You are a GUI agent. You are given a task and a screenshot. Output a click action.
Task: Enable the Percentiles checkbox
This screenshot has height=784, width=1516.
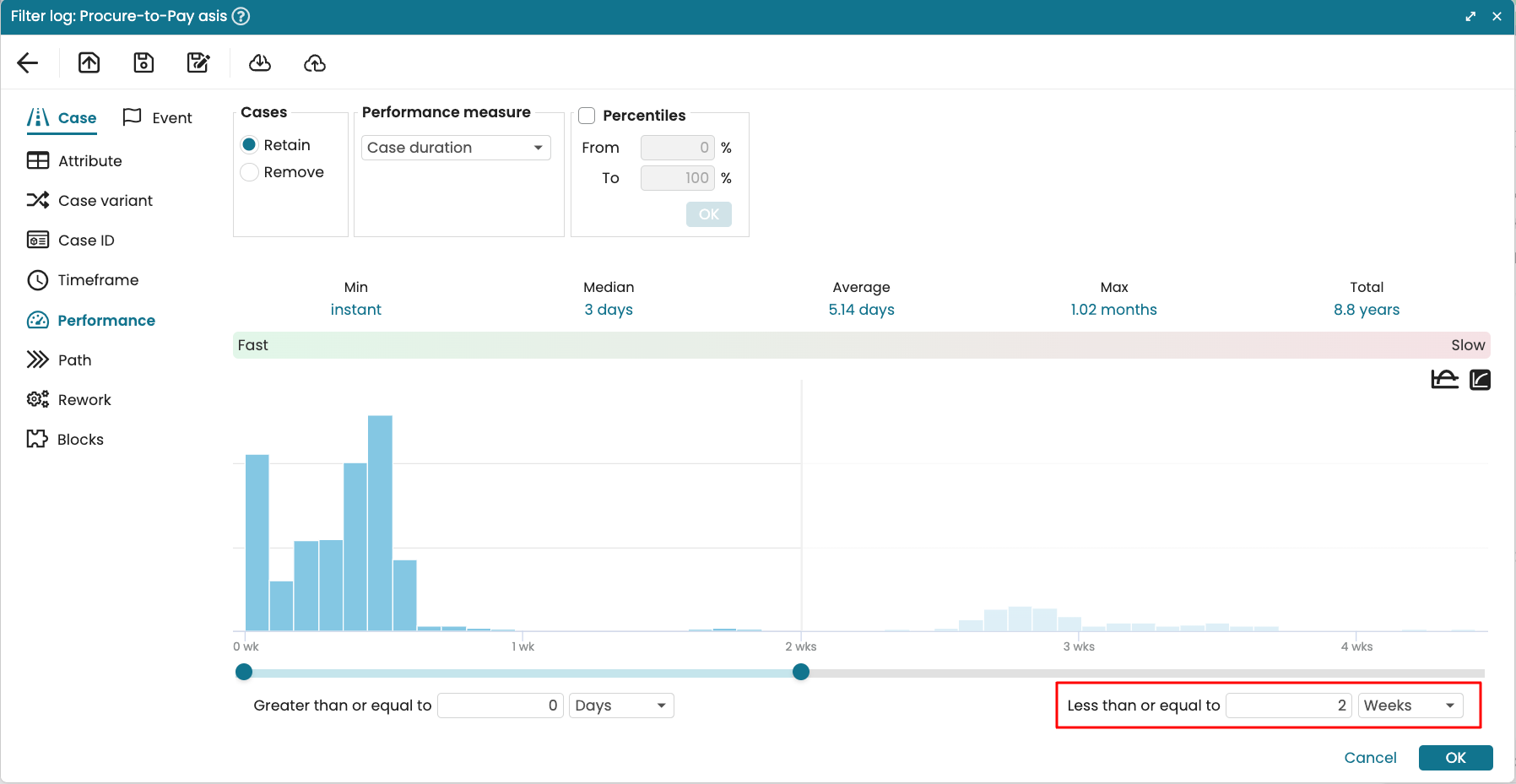[587, 116]
